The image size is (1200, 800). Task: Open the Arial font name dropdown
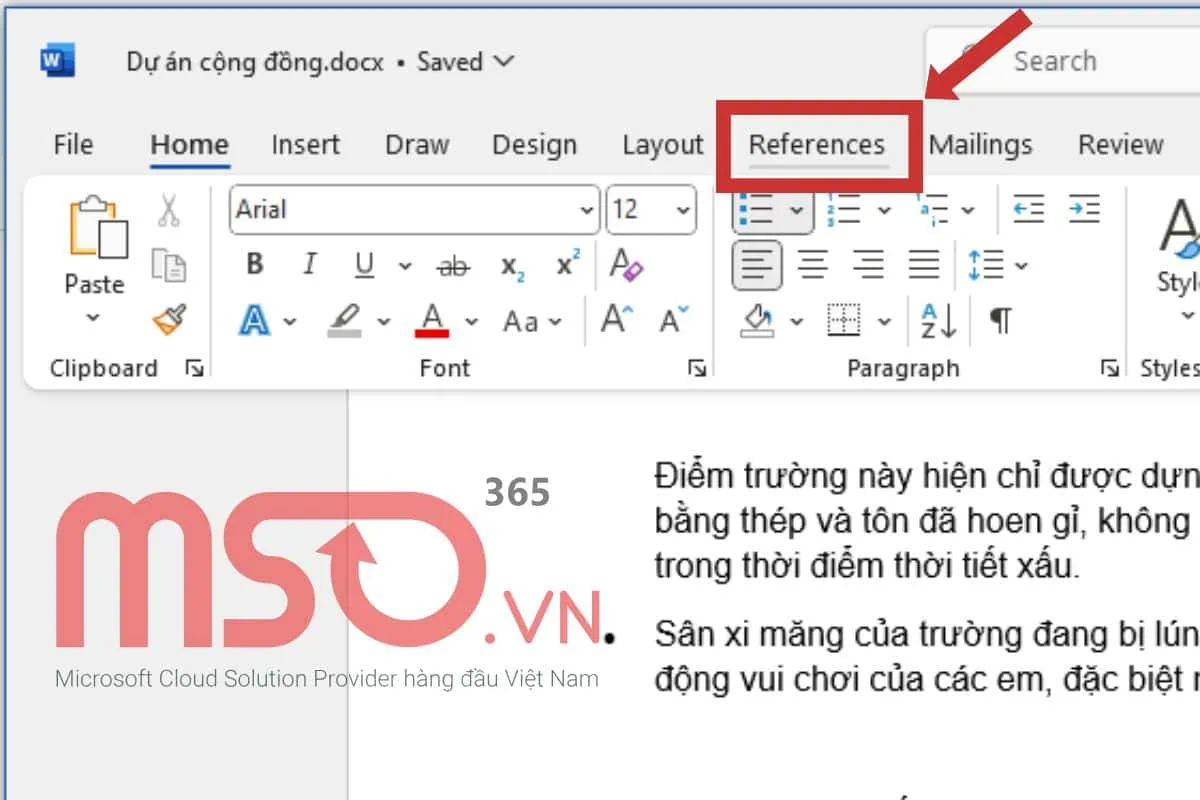coord(586,210)
